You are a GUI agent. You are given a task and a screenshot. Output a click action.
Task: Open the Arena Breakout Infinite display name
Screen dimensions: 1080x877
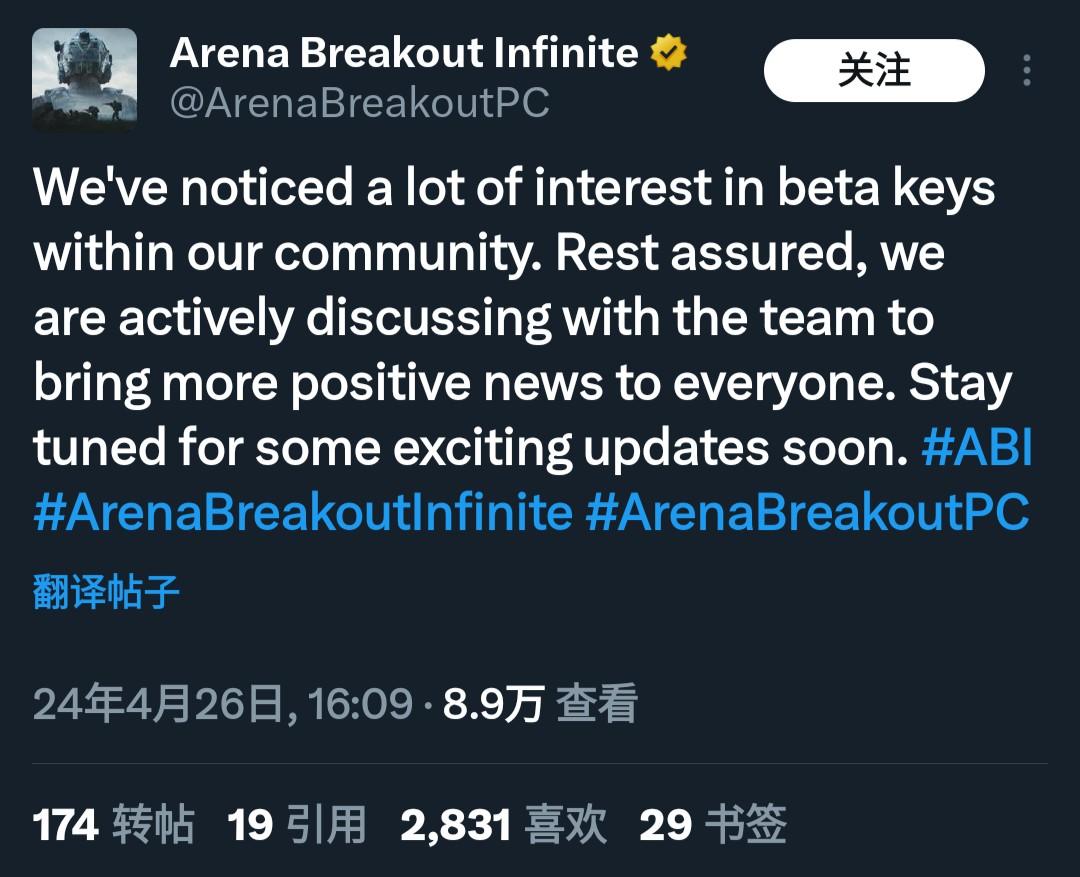pyautogui.click(x=404, y=53)
